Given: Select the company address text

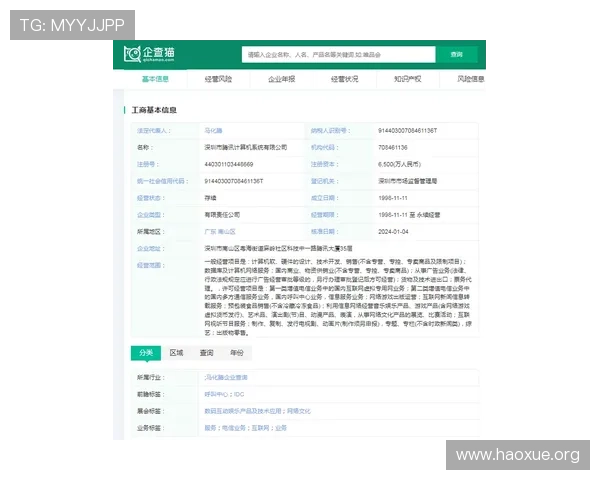Looking at the screenshot, I should (x=278, y=248).
